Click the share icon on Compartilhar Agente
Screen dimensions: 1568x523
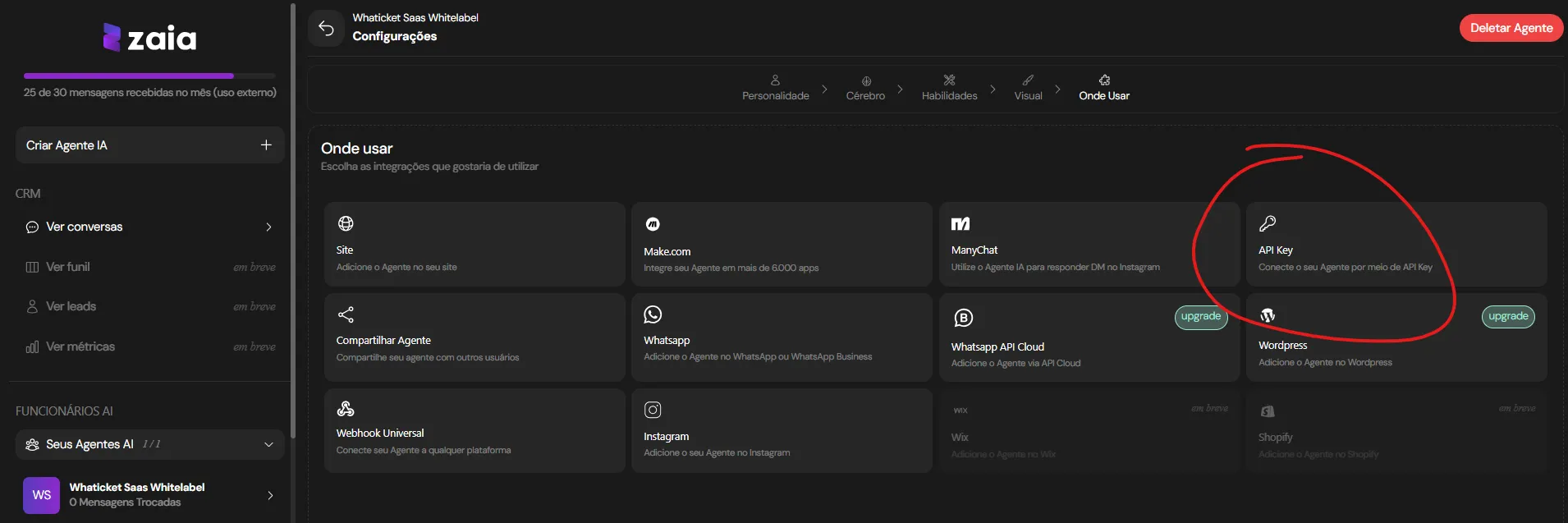pos(346,314)
